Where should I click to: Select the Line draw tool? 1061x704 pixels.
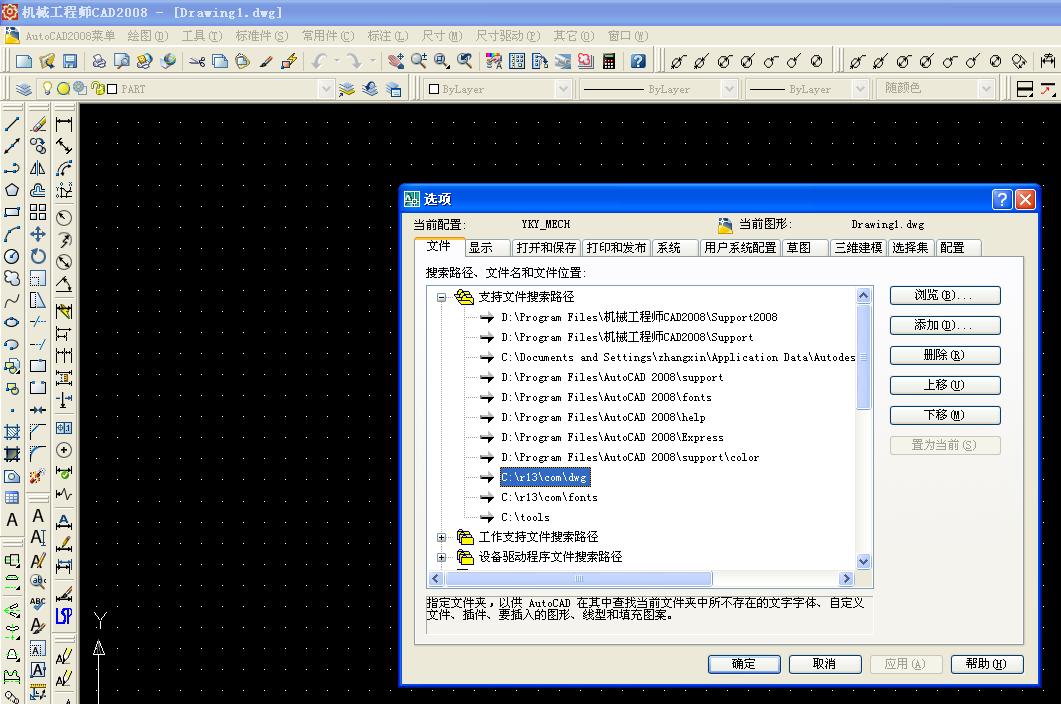tap(12, 124)
